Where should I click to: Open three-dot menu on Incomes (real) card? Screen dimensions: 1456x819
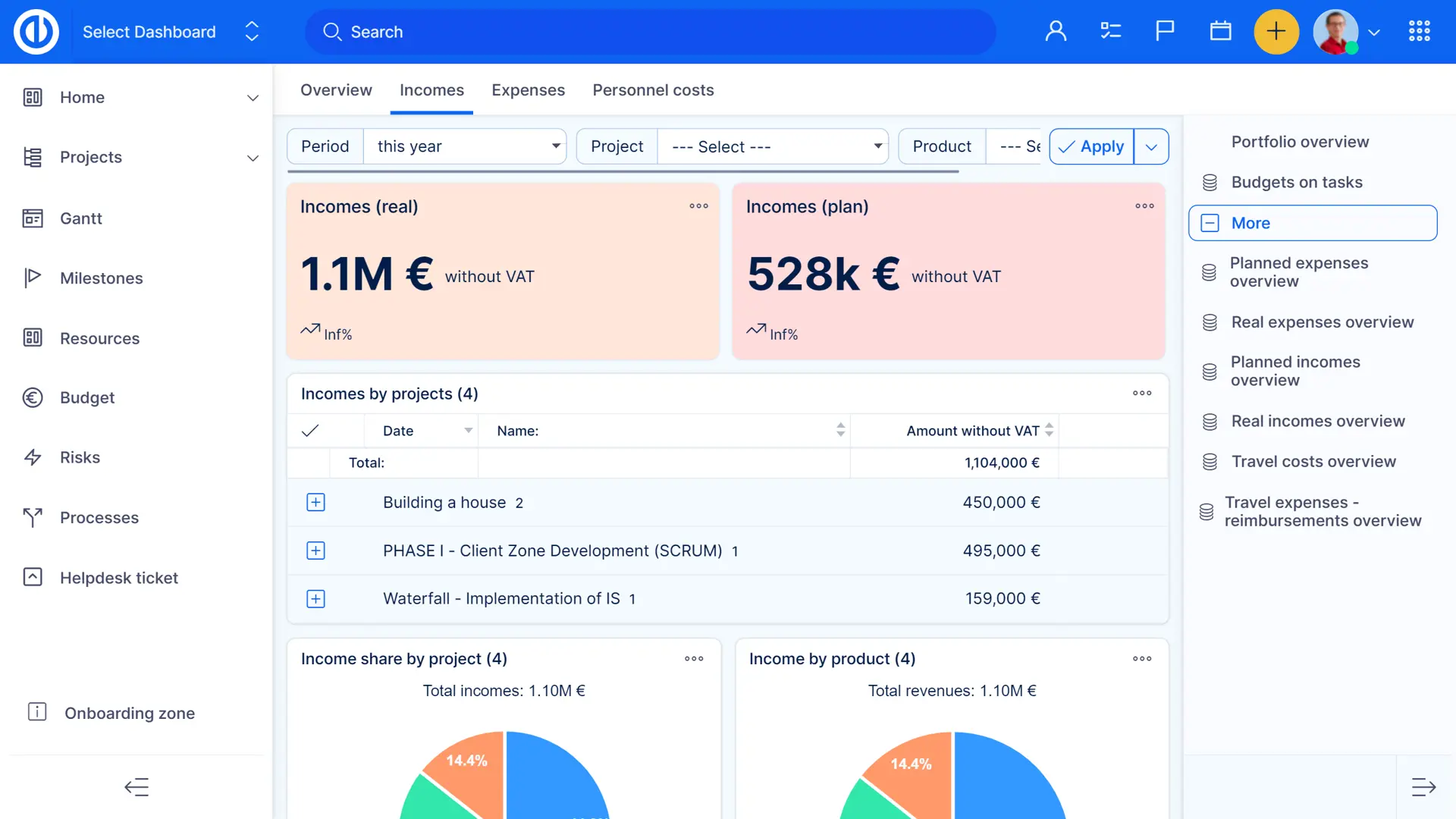[698, 206]
